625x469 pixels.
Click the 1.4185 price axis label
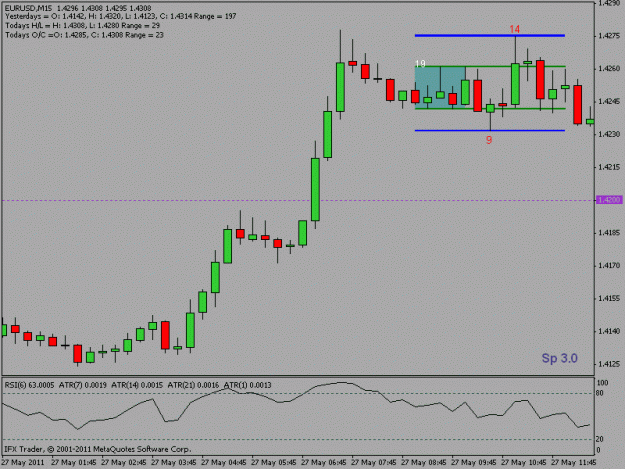point(609,233)
